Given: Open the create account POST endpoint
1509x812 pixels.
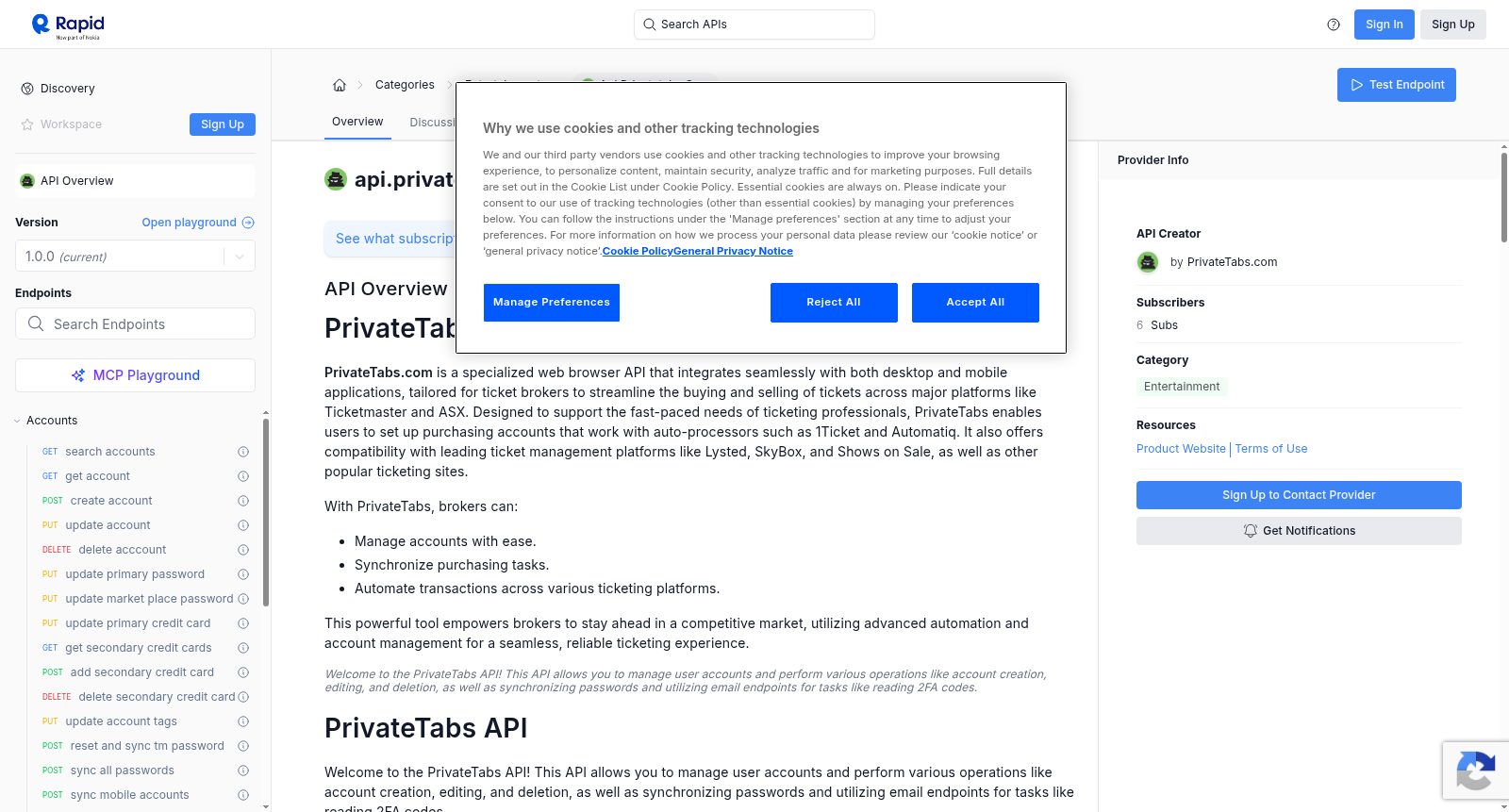Looking at the screenshot, I should (111, 501).
